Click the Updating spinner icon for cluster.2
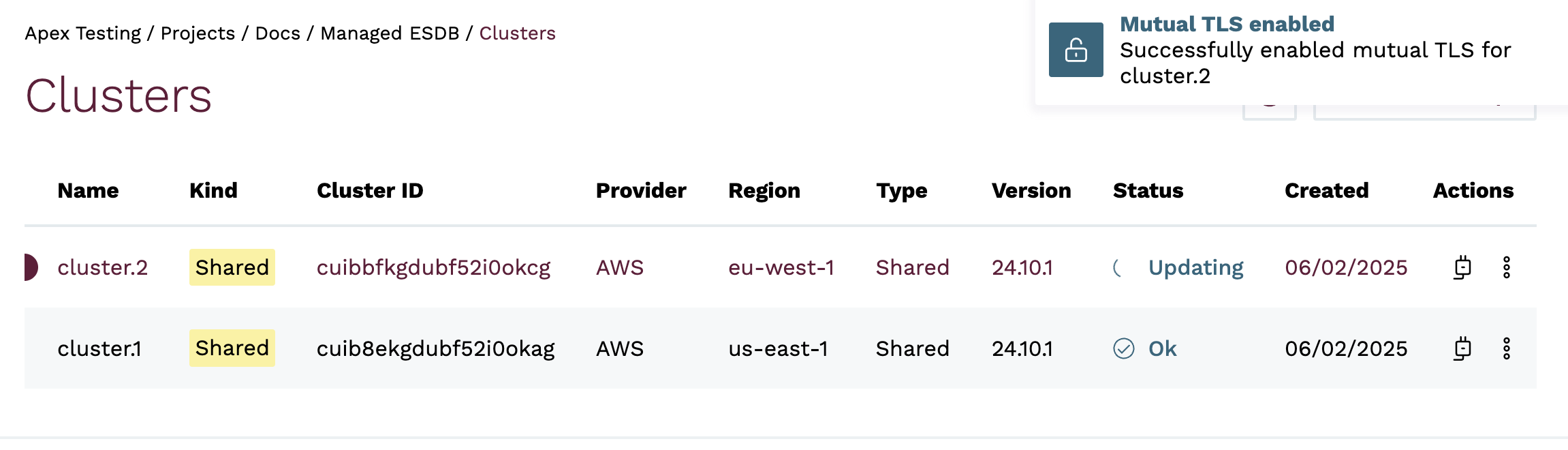 coord(1118,267)
